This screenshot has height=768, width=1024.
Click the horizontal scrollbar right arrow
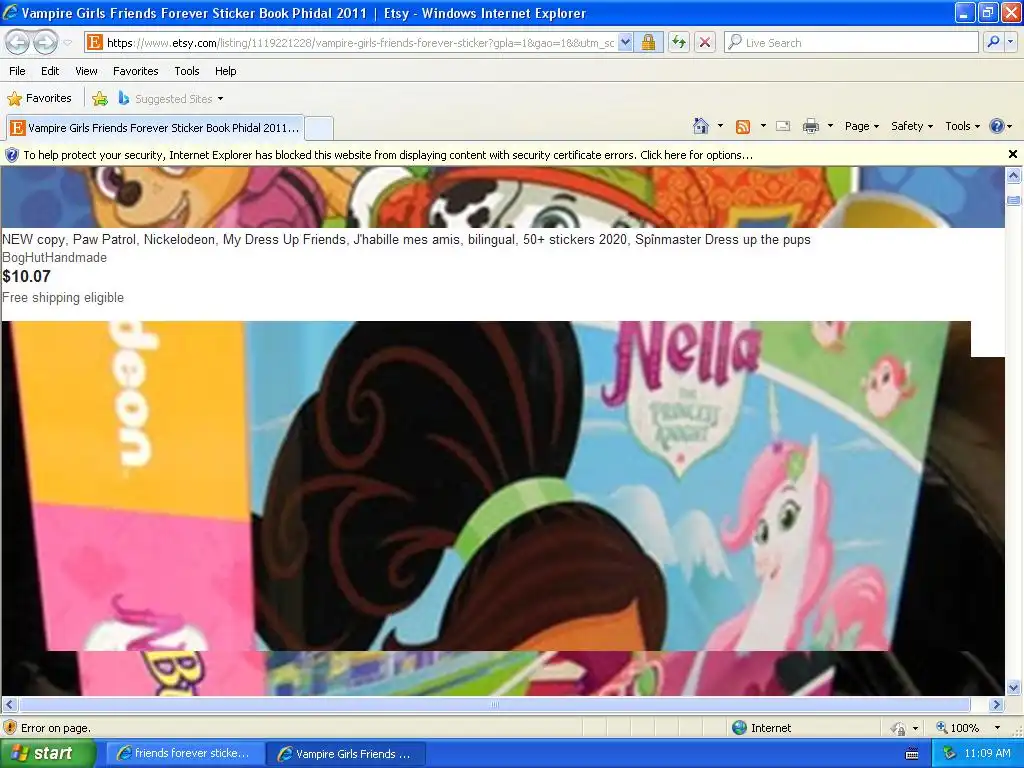(997, 705)
